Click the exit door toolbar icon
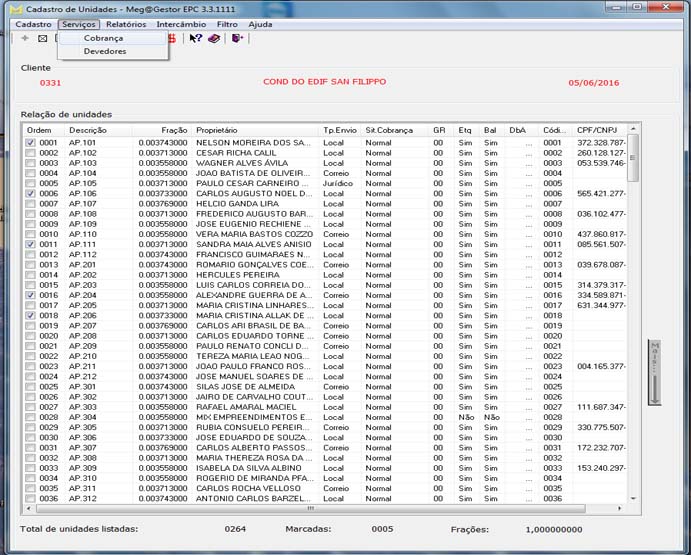The image size is (691, 555). (x=237, y=38)
